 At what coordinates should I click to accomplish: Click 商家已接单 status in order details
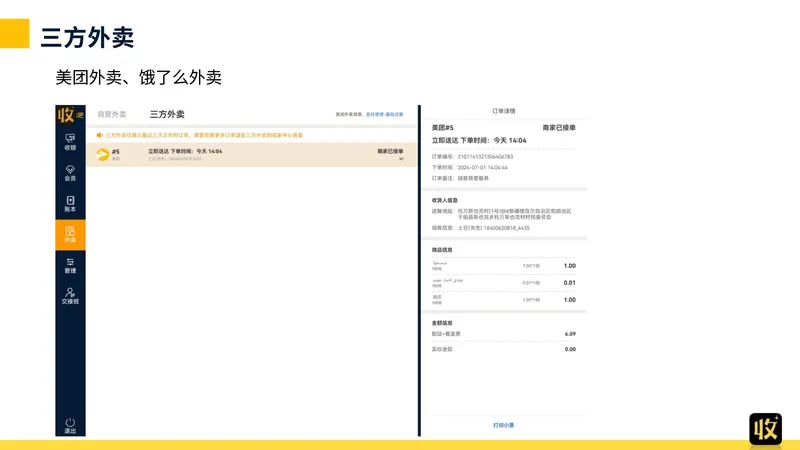[x=559, y=128]
